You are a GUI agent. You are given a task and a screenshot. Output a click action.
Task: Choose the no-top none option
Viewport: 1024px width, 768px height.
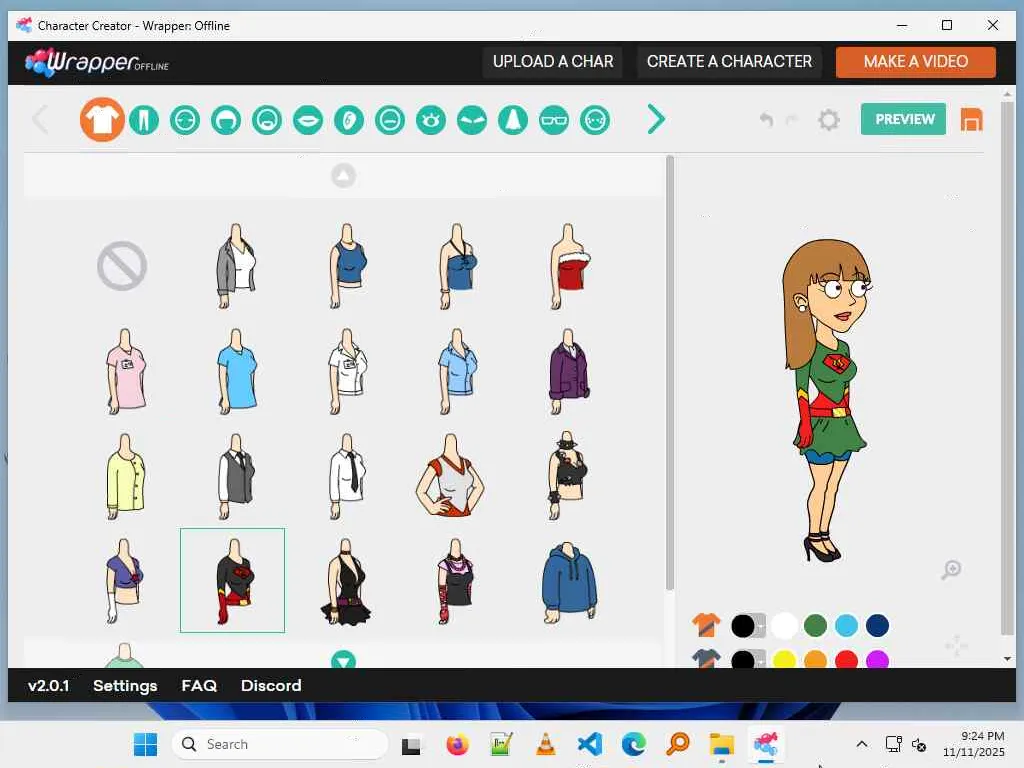point(122,266)
